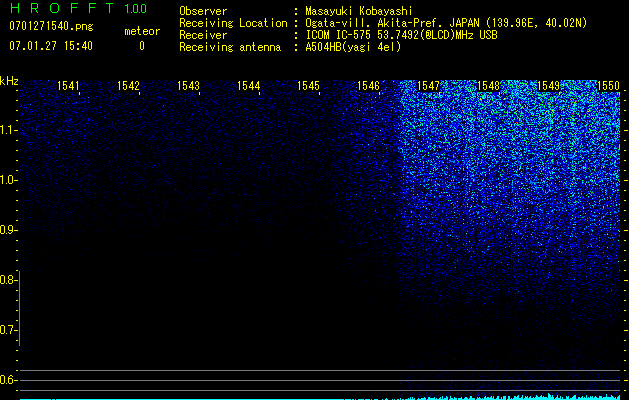Click the Receiving Location label

[233, 23]
